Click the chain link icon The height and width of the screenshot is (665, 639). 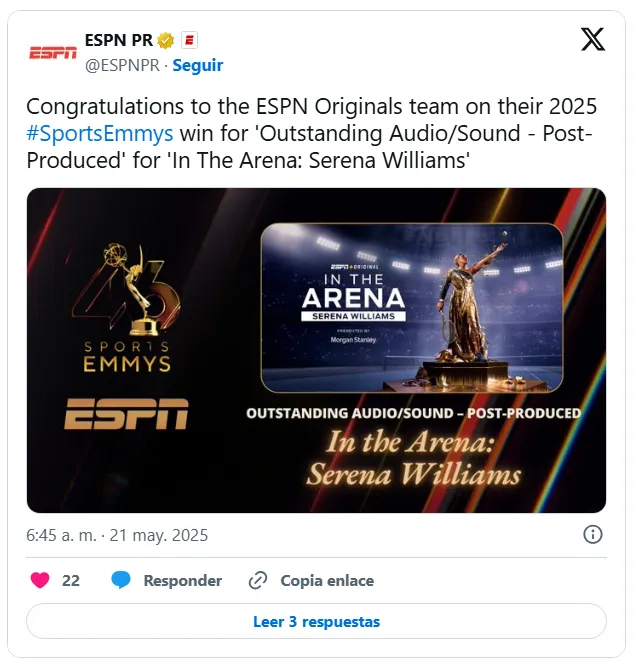257,580
